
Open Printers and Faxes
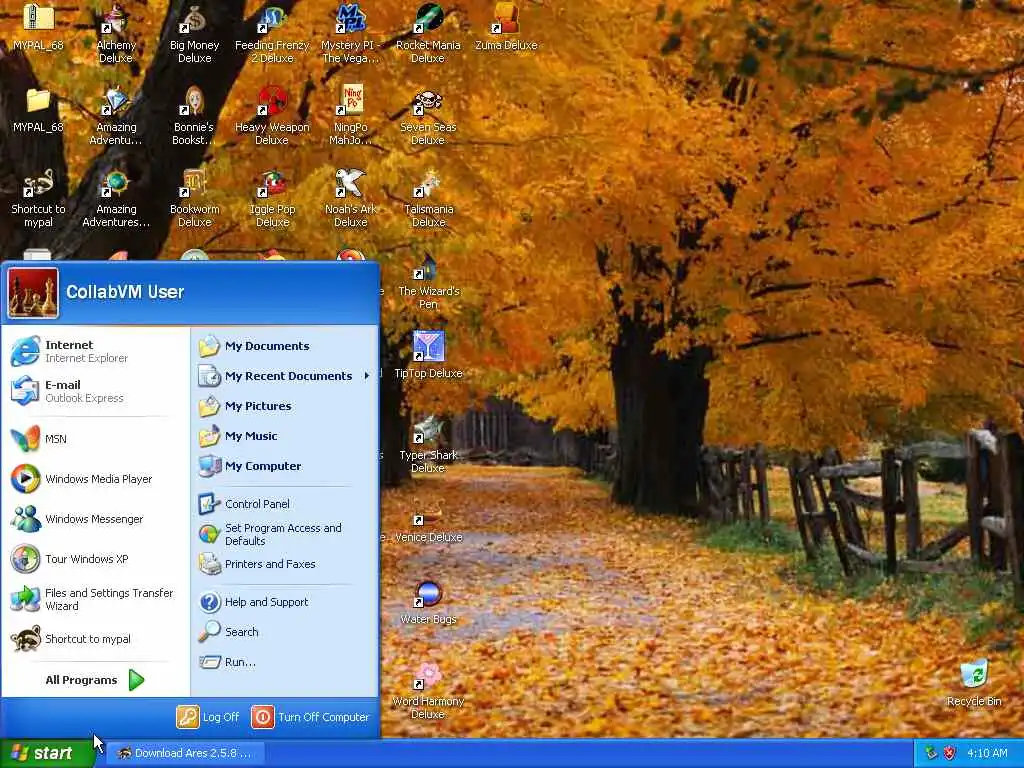[285, 564]
